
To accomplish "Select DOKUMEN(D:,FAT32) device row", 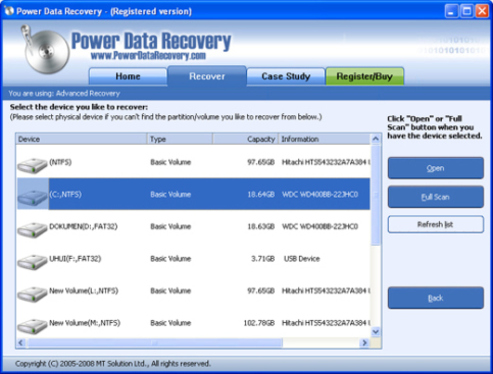I will point(193,227).
